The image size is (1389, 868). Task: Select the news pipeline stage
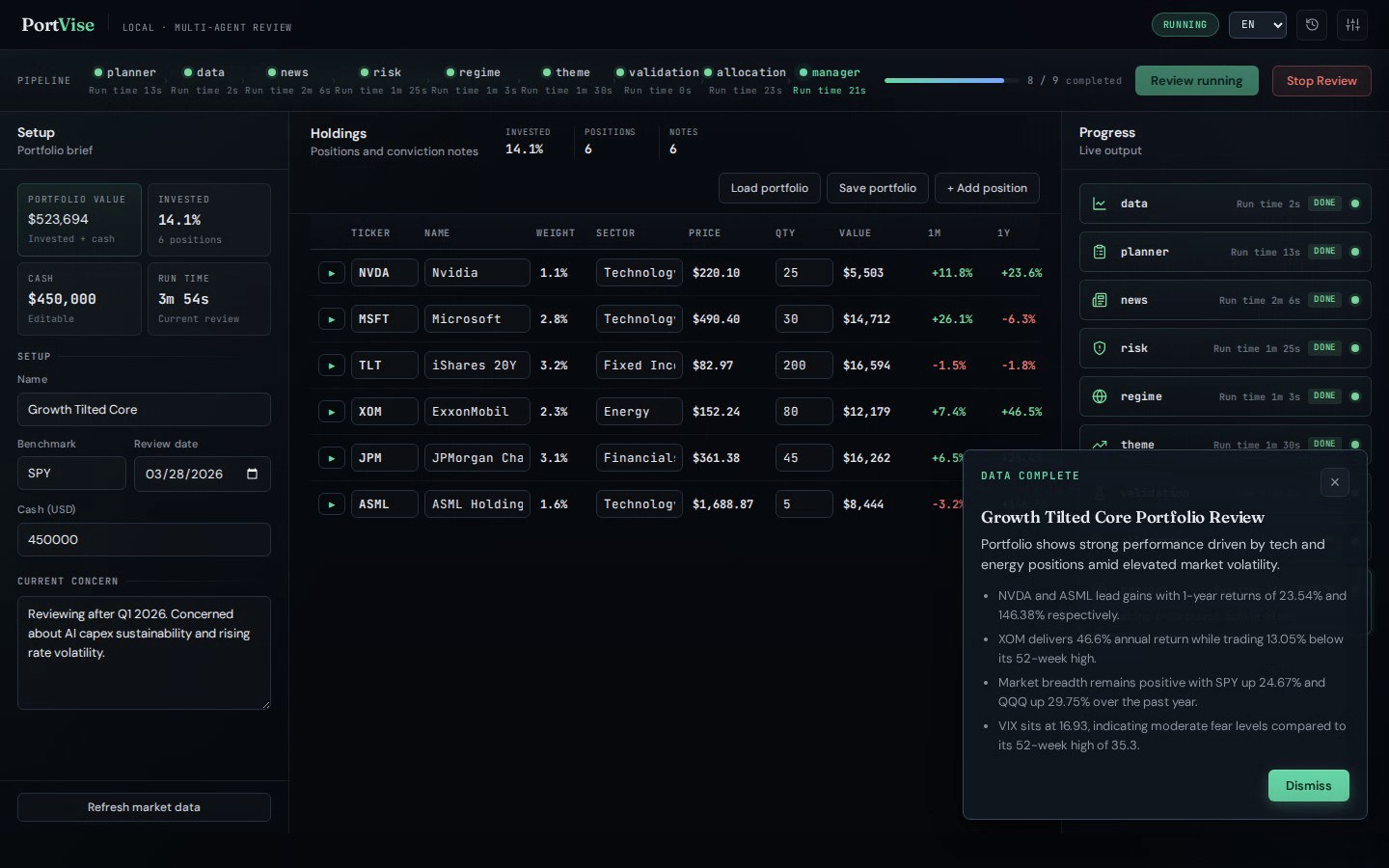coord(287,81)
